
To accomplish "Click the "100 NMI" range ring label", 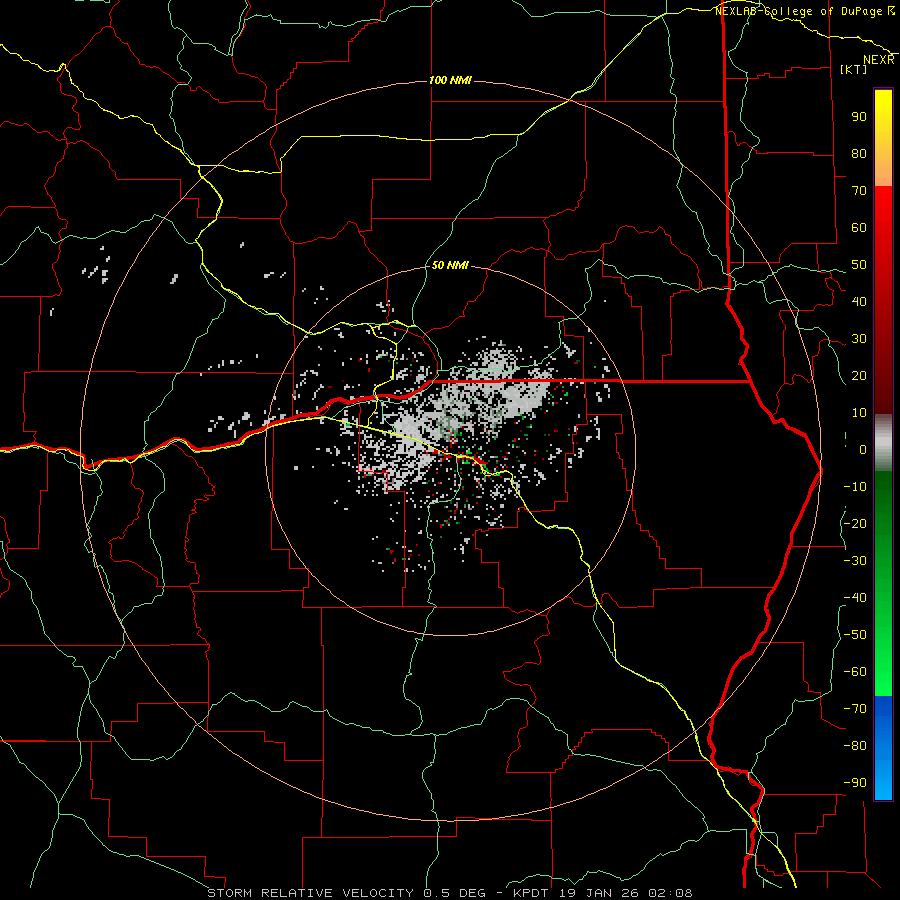I will (450, 80).
